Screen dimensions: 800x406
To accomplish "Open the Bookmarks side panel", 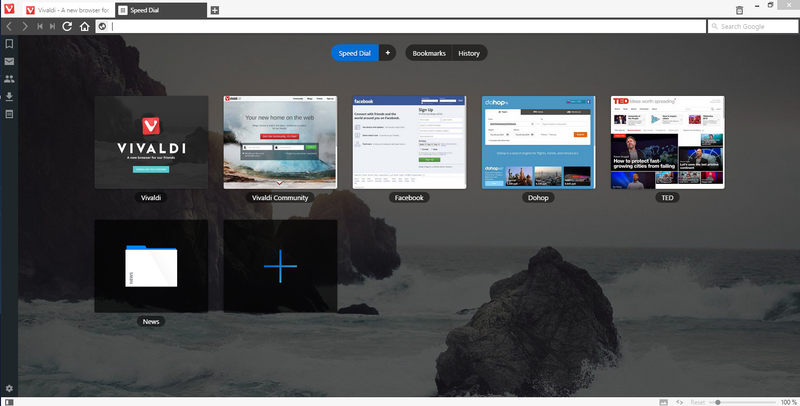I will click(x=9, y=44).
